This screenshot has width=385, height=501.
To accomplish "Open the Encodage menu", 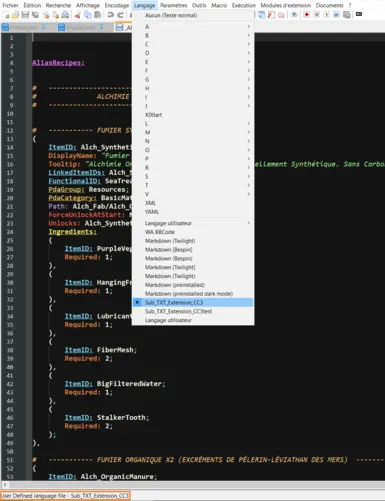I will pos(117,5).
